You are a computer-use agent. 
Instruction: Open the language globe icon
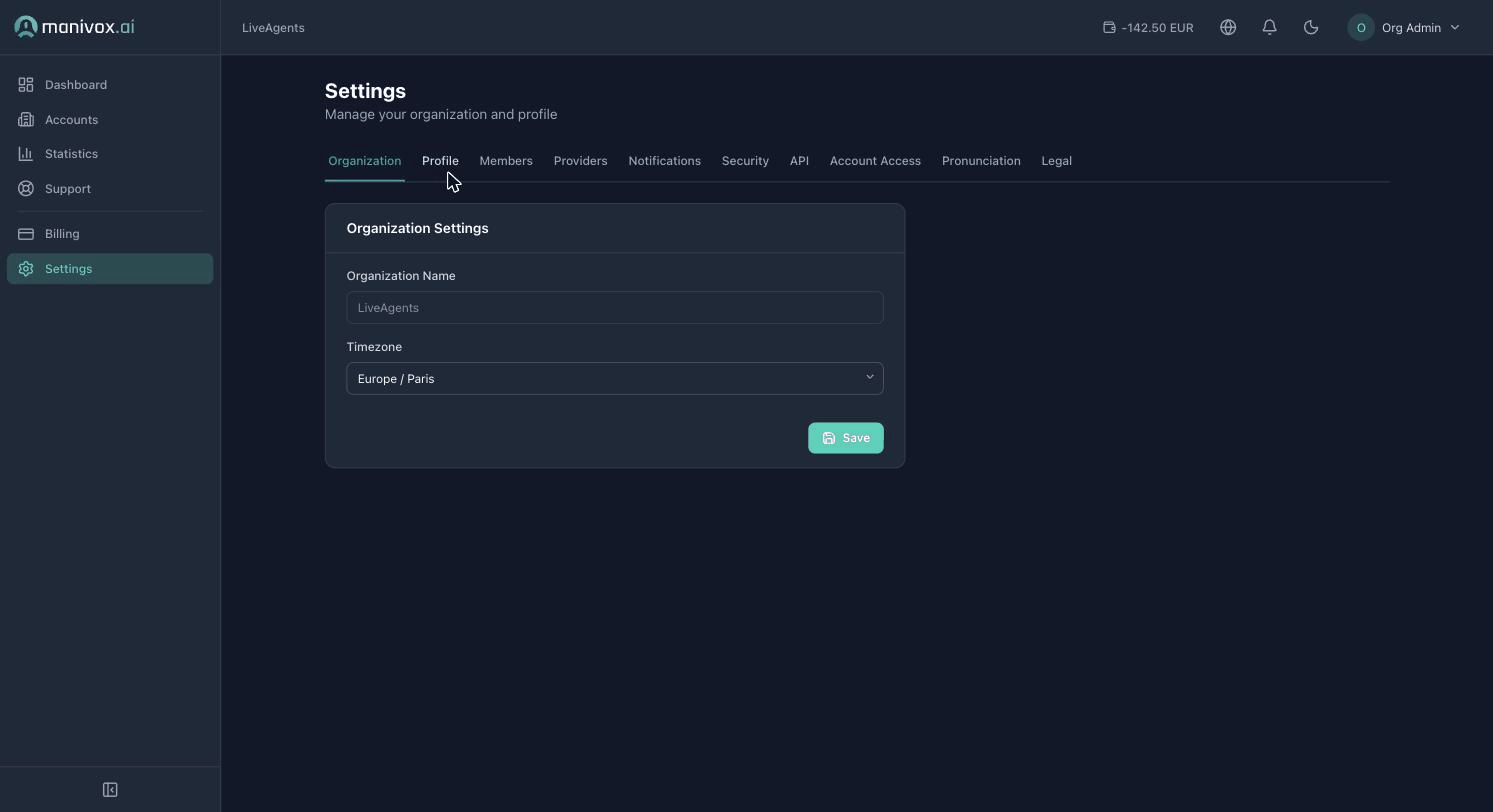[x=1228, y=28]
